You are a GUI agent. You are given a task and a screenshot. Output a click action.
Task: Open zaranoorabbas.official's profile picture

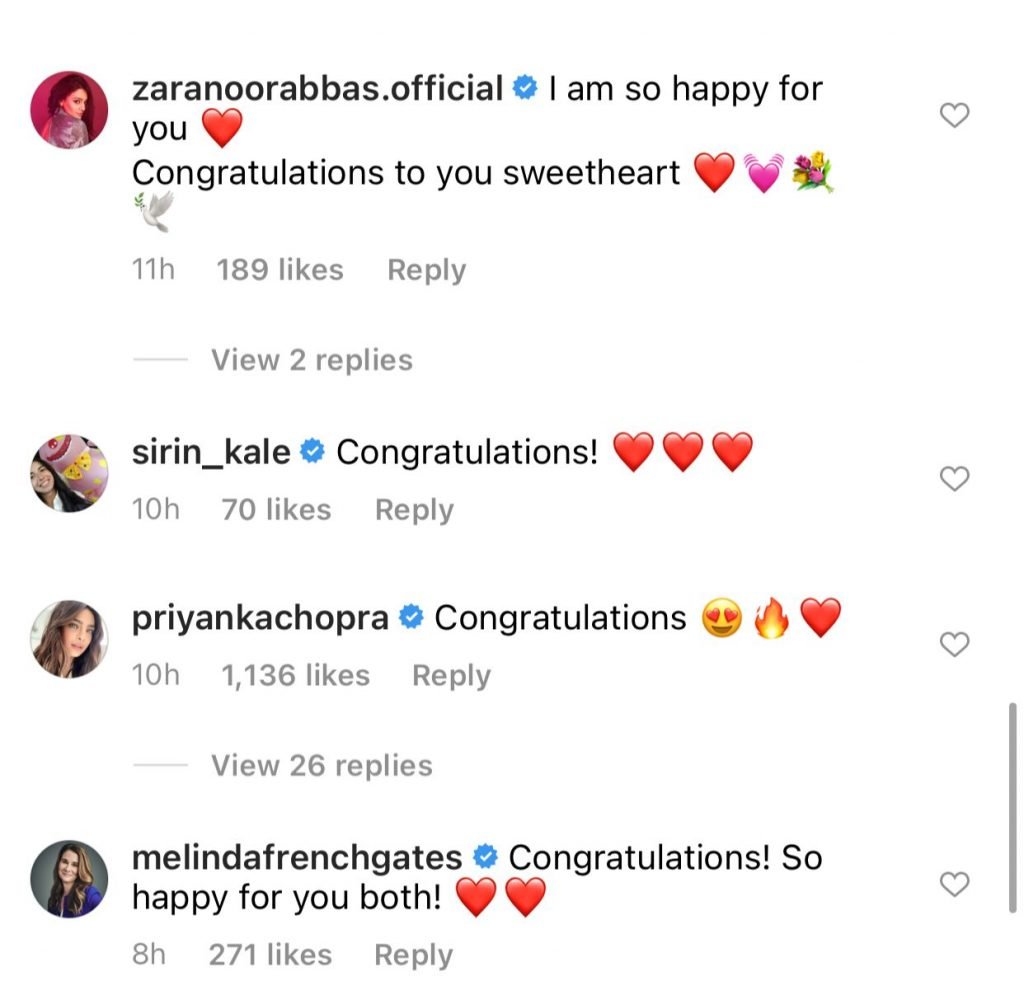pyautogui.click(x=70, y=108)
